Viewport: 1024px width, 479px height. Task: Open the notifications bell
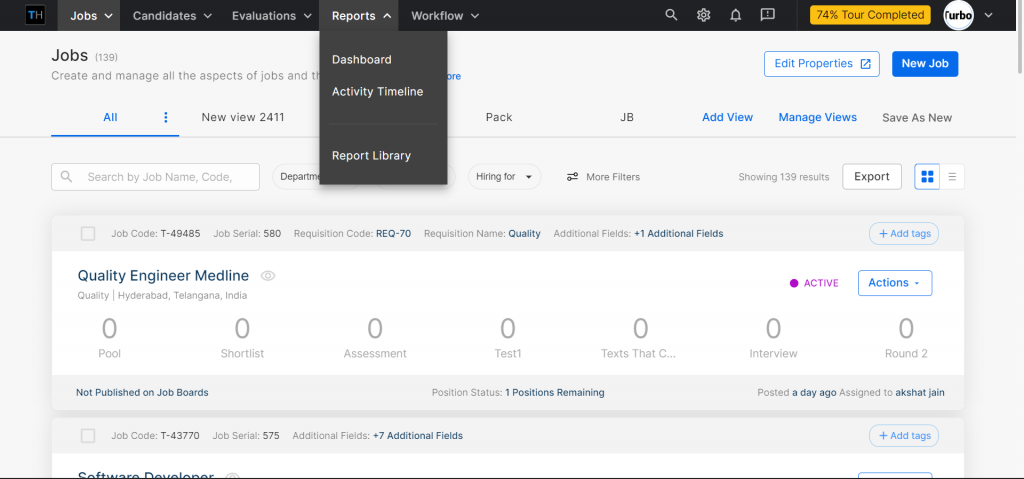(x=736, y=15)
